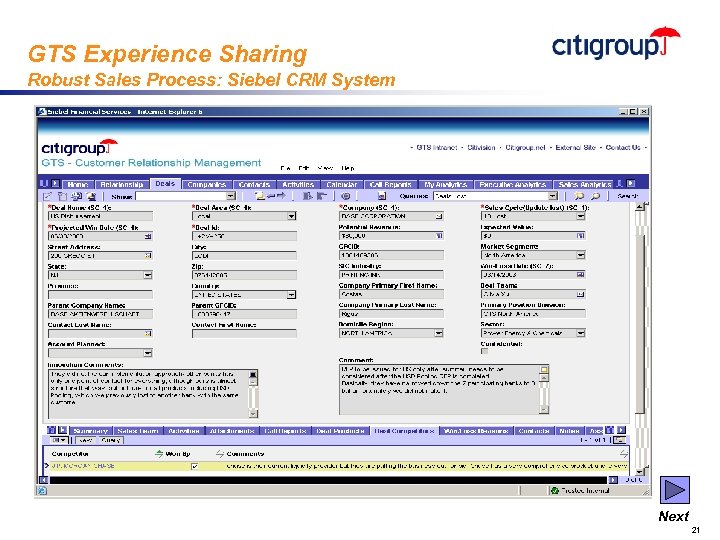Open the Contact Last Name pick icon
Image resolution: width=720 pixels, height=540 pixels.
[148, 334]
